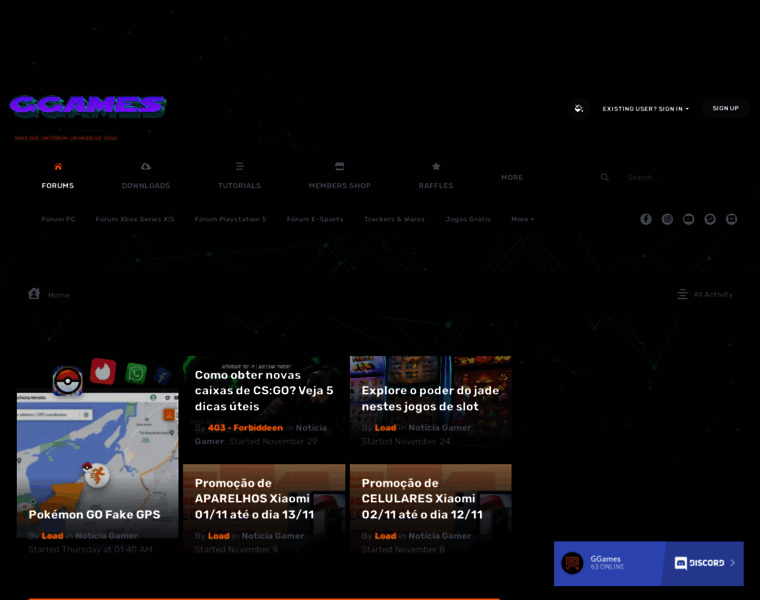Click the Discord logo icon in widget
Screen dimensions: 760x600
(x=681, y=563)
